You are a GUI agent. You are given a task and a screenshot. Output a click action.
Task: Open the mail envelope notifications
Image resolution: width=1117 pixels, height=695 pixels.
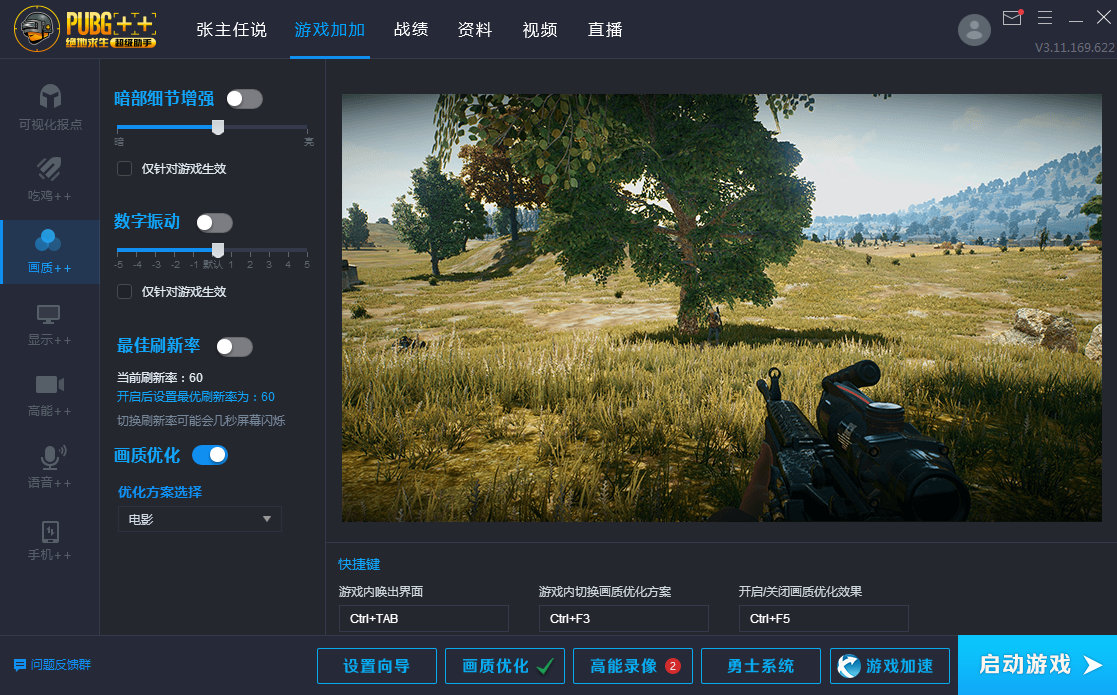1012,17
